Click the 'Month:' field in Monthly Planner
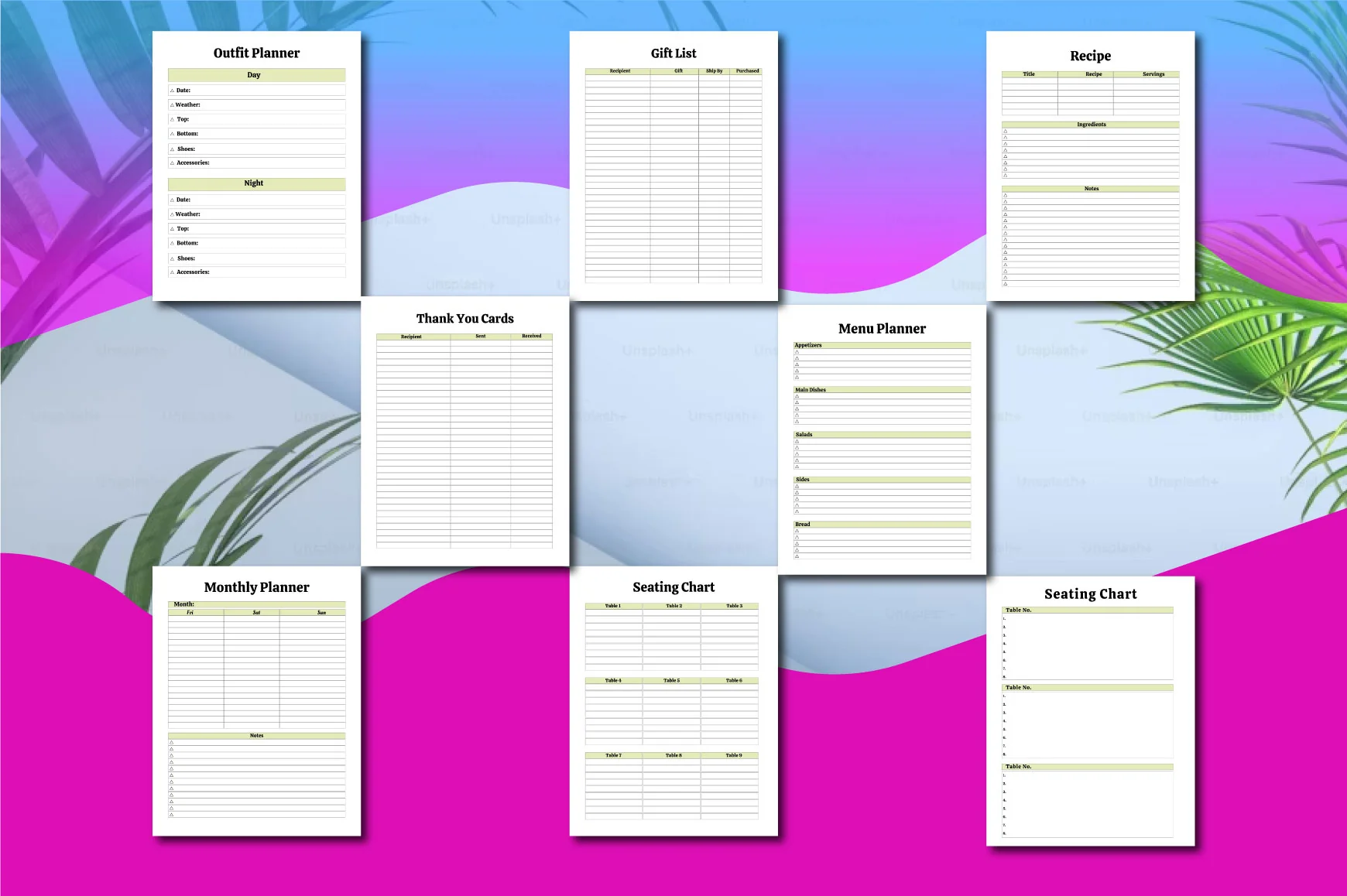1347x896 pixels. point(256,604)
